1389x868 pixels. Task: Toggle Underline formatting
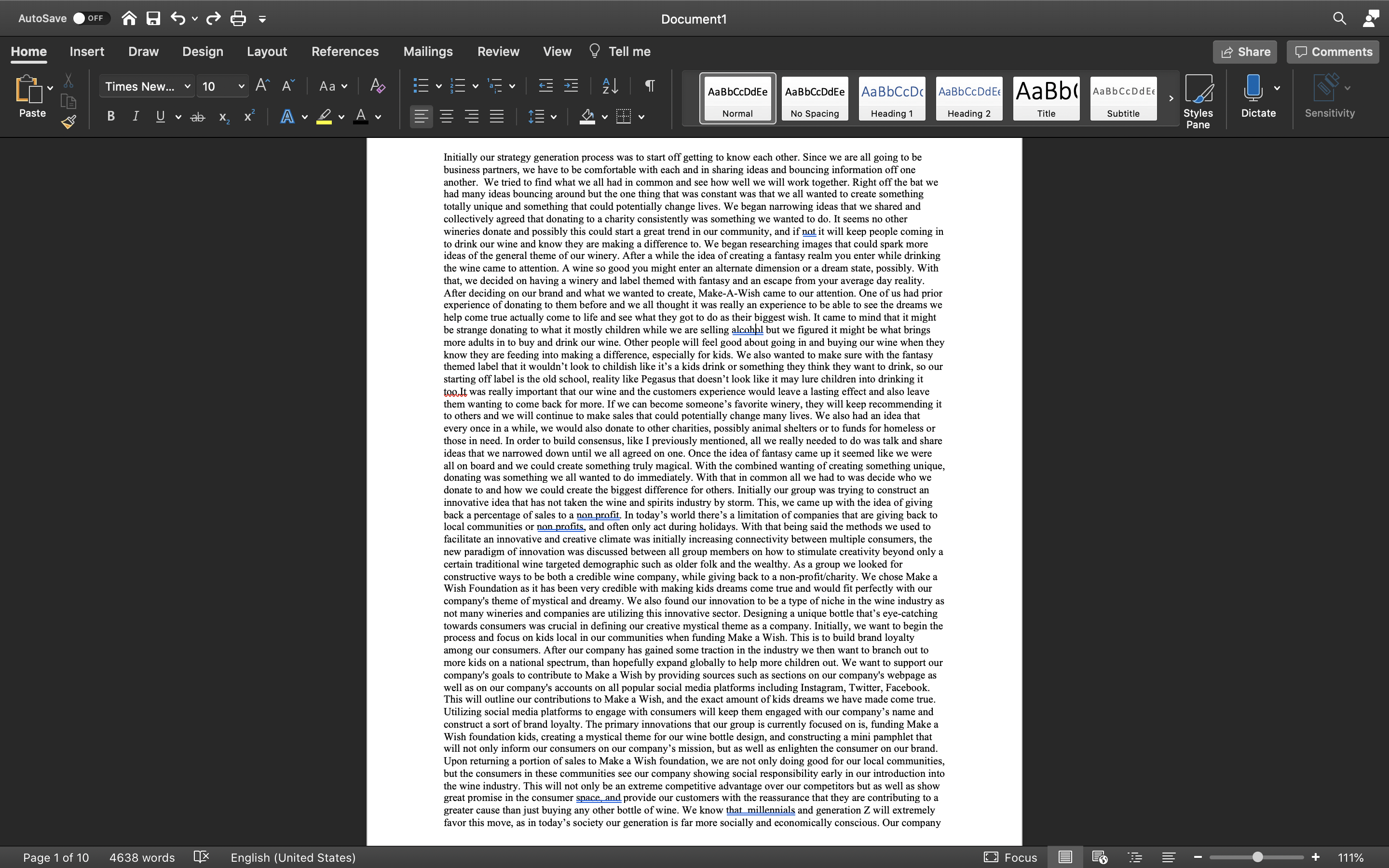click(160, 117)
